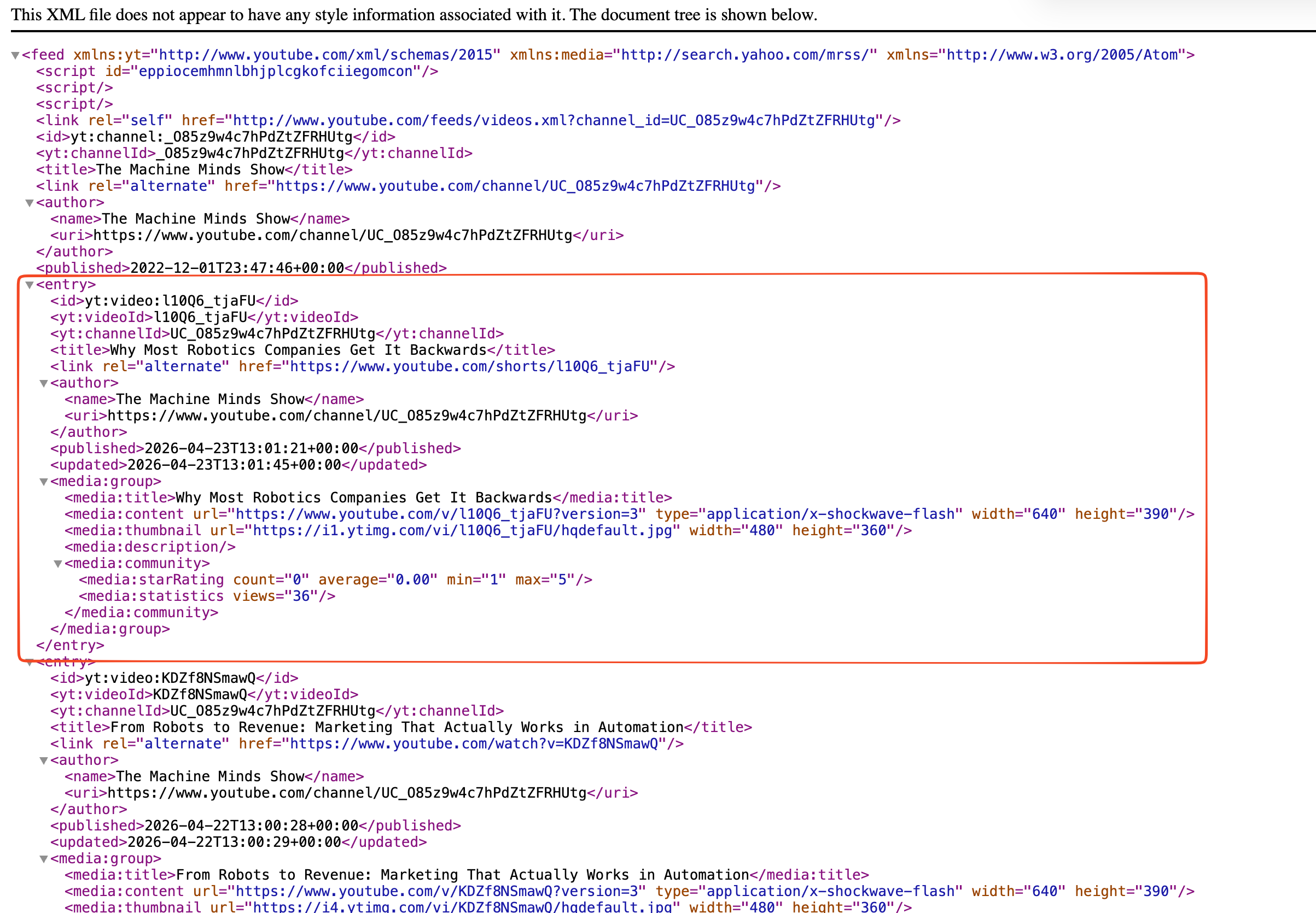1316x913 pixels.
Task: Click author uri inside the l10Q6_tjaFU entry
Action: (x=351, y=416)
